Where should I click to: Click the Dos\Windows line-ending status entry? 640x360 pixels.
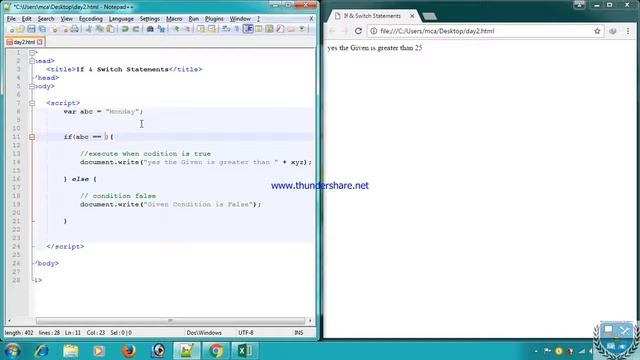click(204, 333)
